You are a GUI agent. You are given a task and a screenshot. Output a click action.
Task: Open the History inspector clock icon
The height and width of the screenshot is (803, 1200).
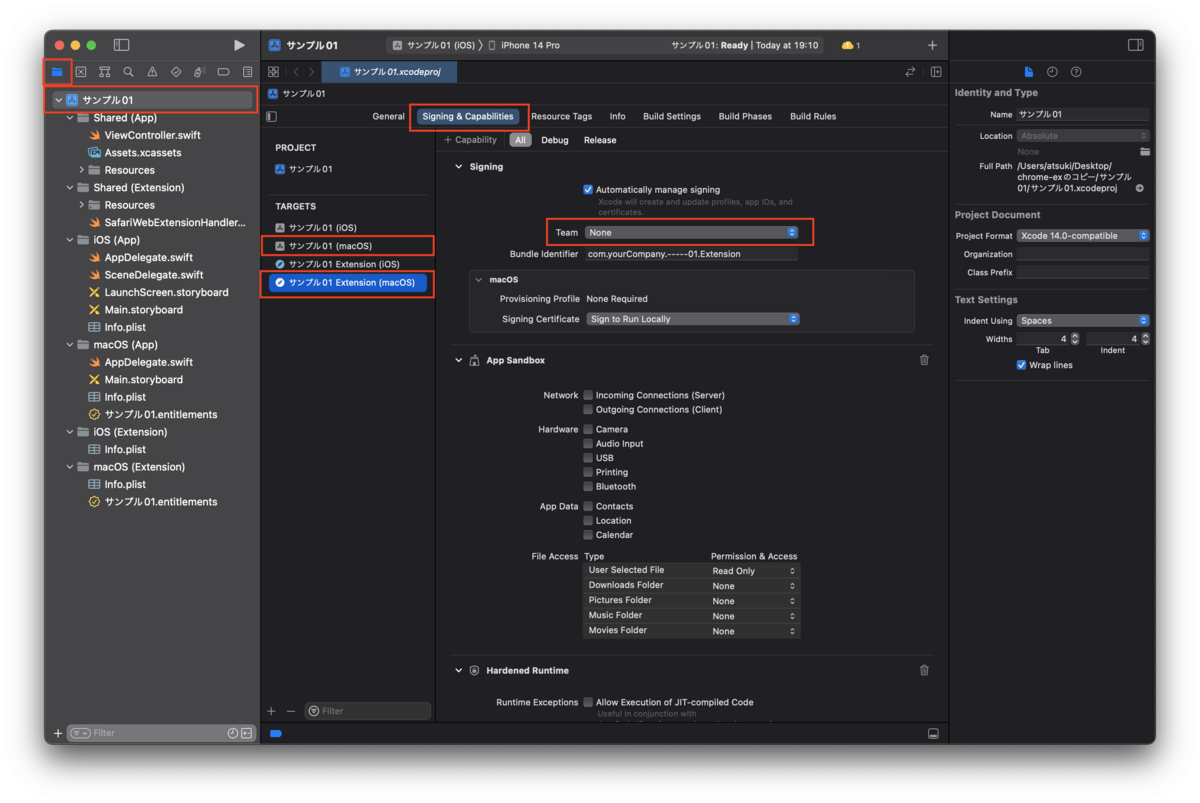click(x=1052, y=72)
